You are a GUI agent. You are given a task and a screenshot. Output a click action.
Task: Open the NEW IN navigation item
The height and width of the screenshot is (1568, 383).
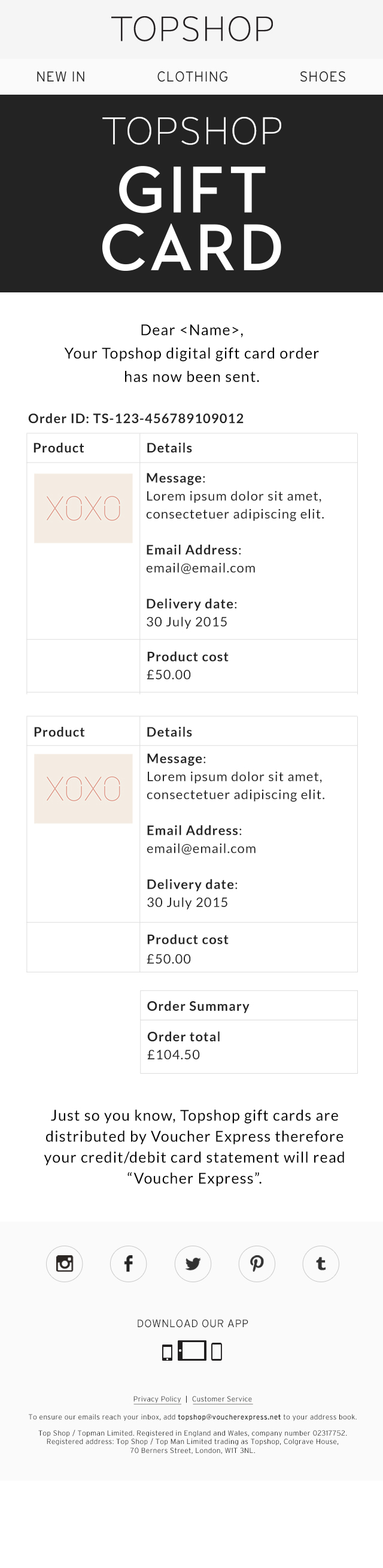[61, 77]
